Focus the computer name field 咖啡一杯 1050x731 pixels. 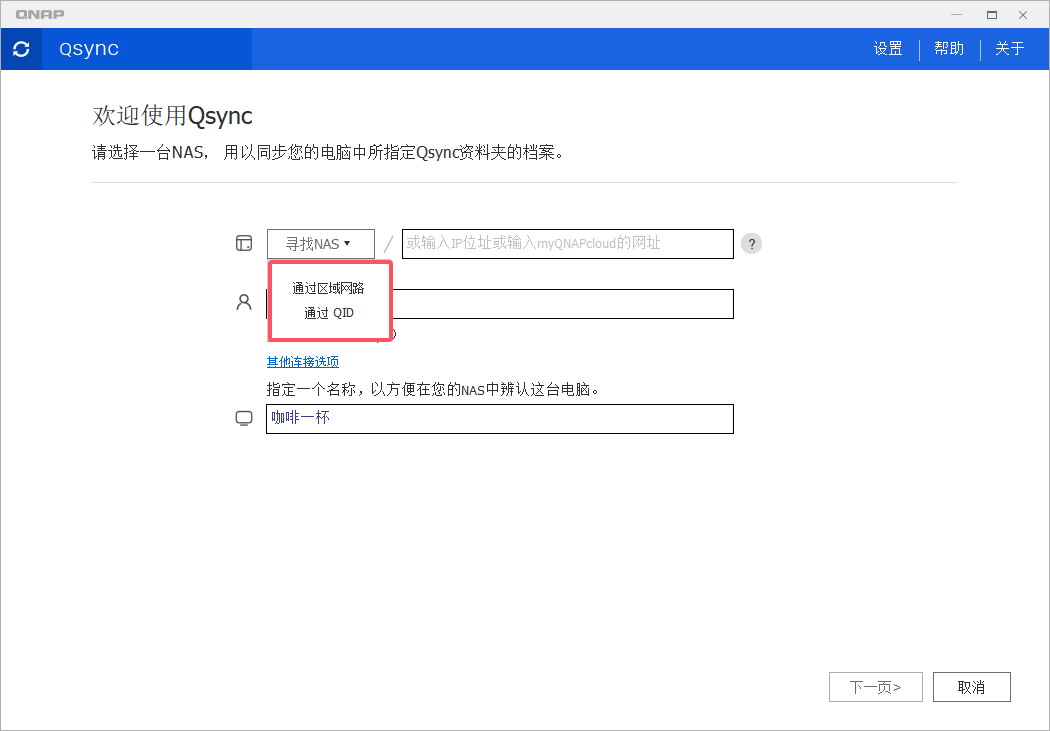[x=500, y=419]
